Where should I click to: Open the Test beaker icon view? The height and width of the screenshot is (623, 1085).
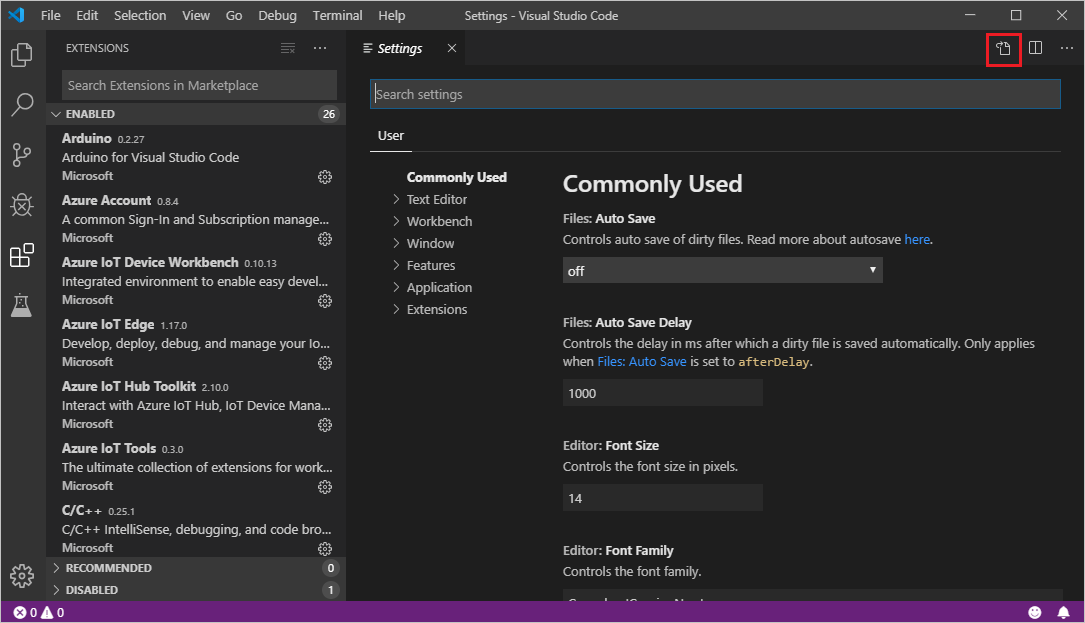pyautogui.click(x=21, y=306)
